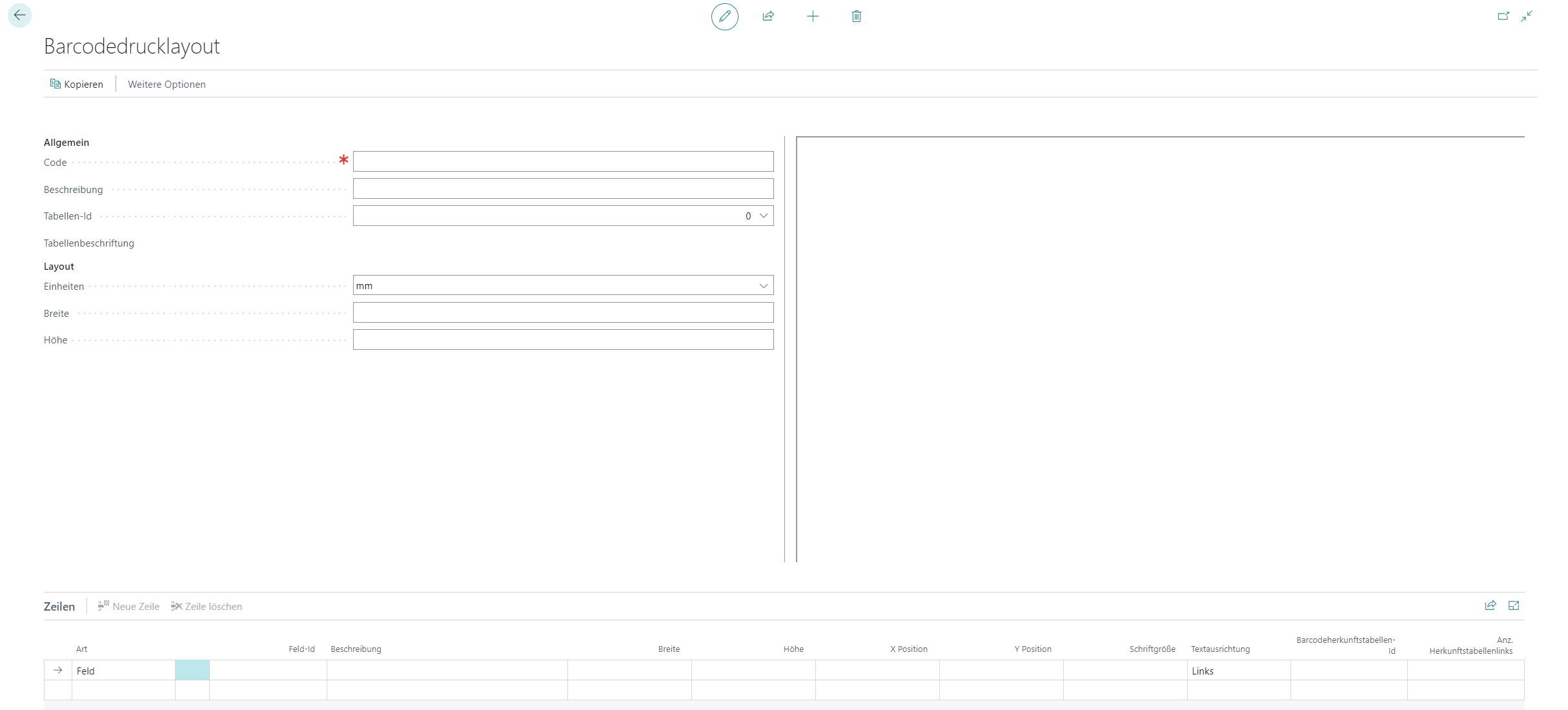Click into the Code input field
1568x710 pixels.
pyautogui.click(x=563, y=161)
